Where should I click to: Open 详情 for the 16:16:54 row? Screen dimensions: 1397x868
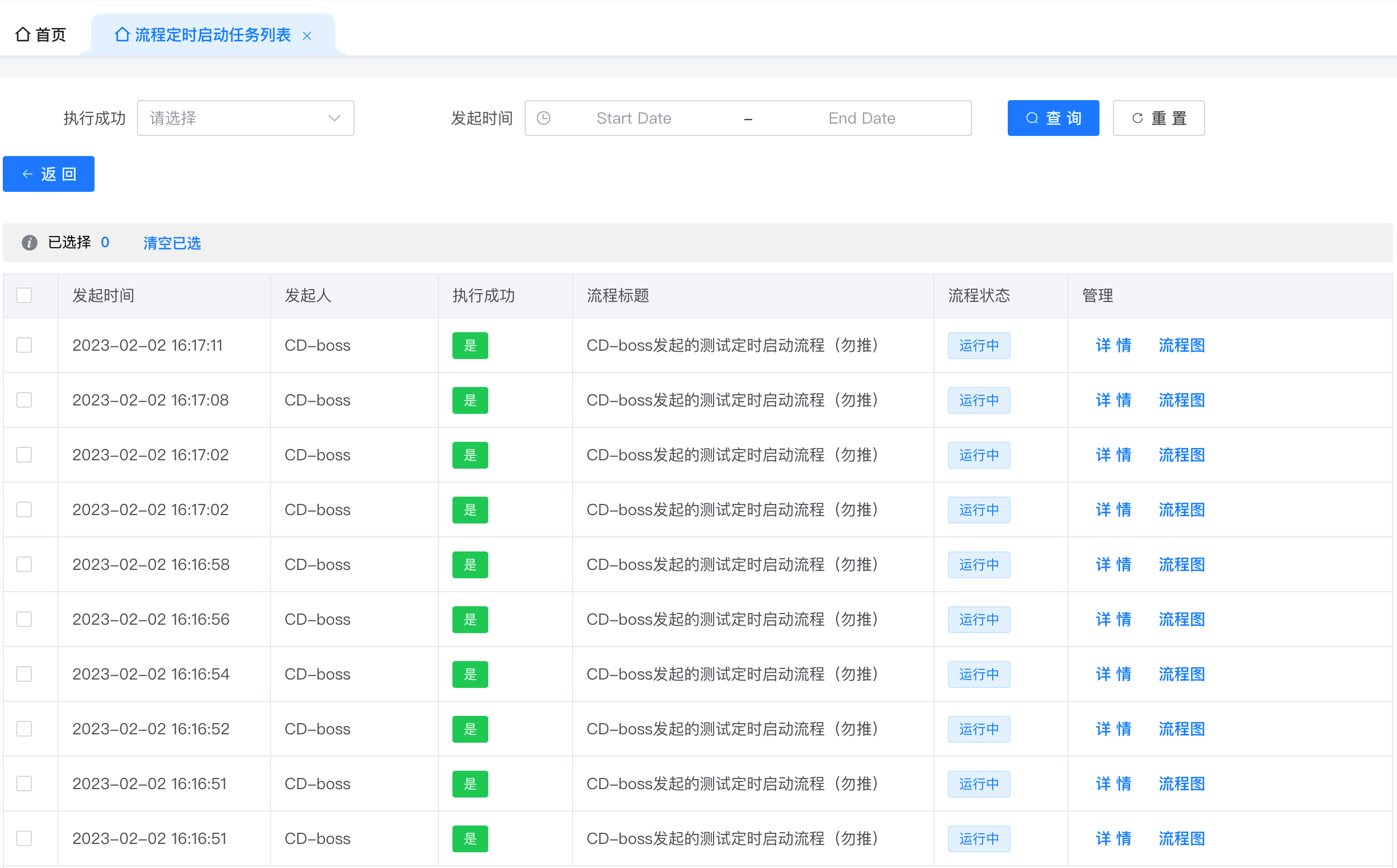(1113, 674)
